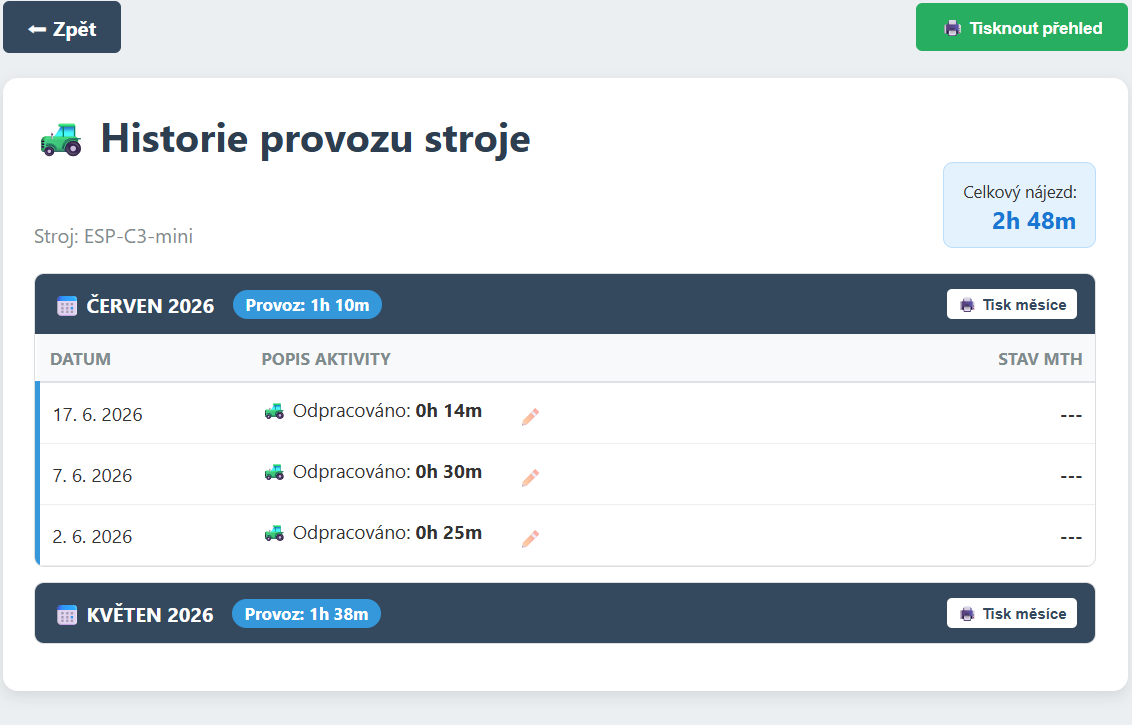
Task: Click the Tisknout přehled button
Action: 1022,28
